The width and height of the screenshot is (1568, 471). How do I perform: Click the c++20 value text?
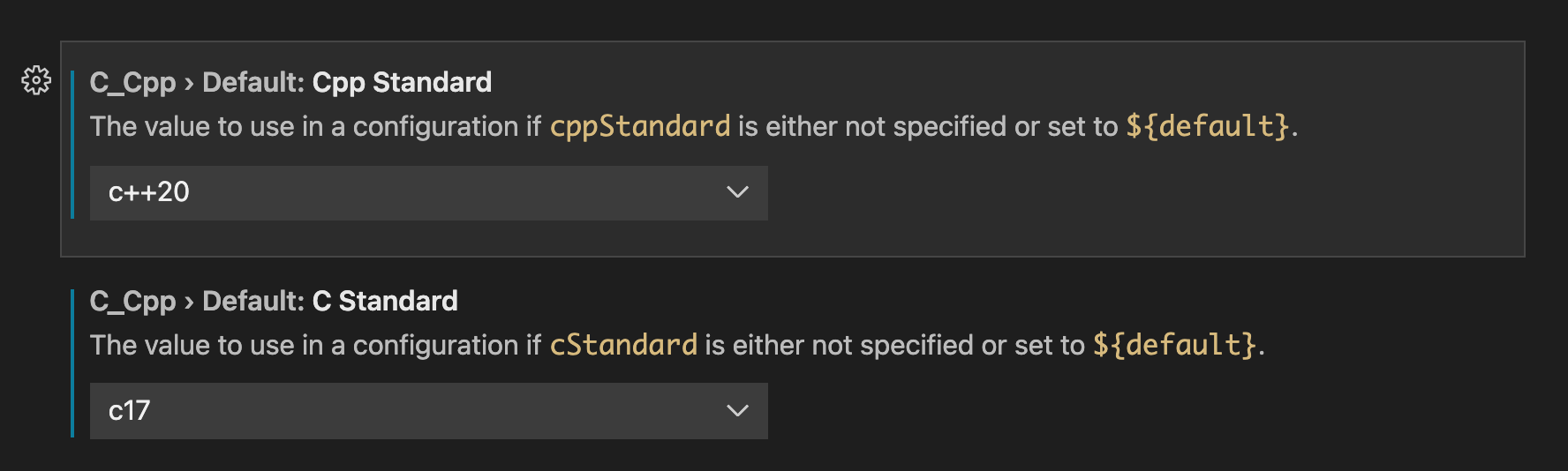pyautogui.click(x=148, y=192)
